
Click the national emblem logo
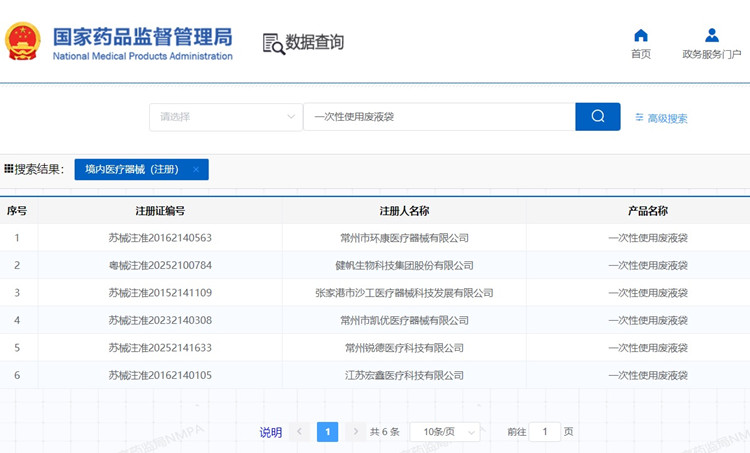pyautogui.click(x=24, y=42)
